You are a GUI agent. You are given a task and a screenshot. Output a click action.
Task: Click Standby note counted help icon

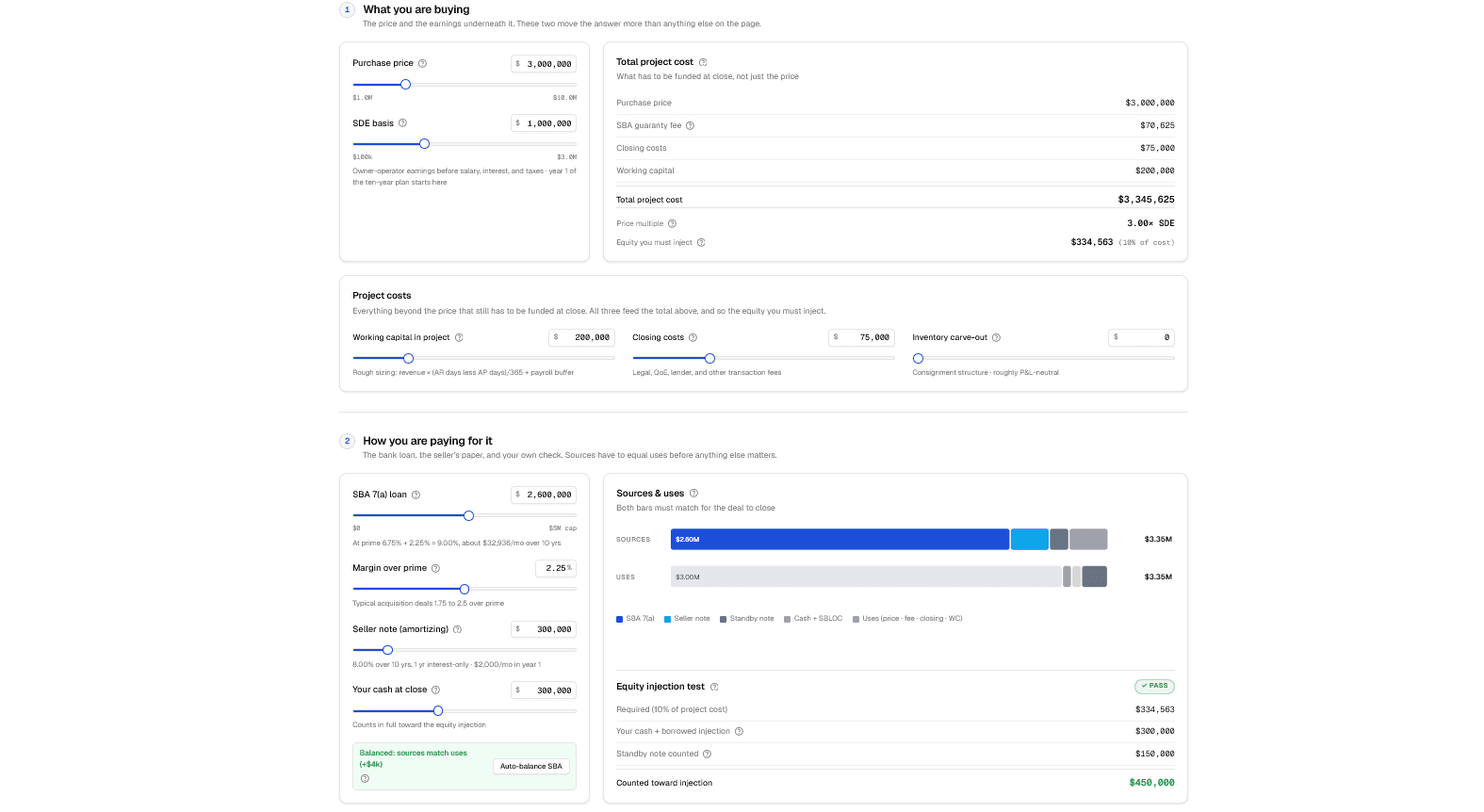pyautogui.click(x=707, y=754)
